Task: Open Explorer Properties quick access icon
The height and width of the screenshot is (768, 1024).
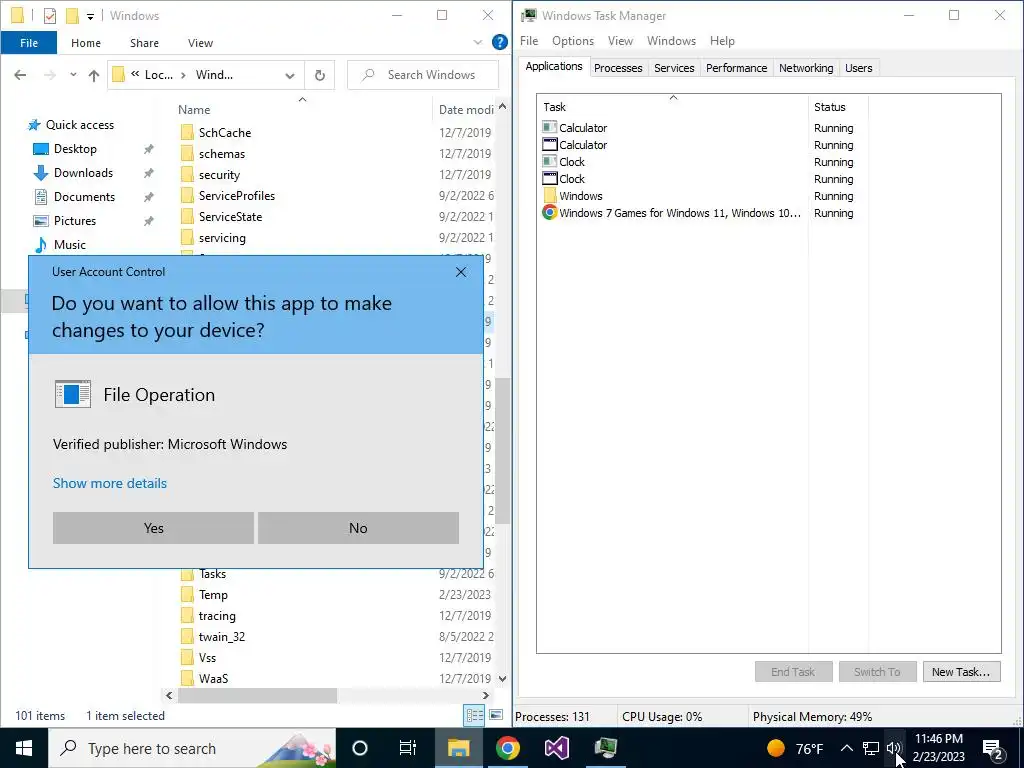Action: tap(50, 15)
